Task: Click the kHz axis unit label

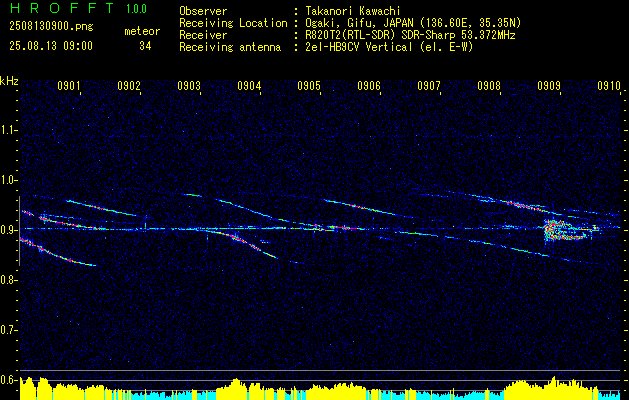Action: pos(9,81)
